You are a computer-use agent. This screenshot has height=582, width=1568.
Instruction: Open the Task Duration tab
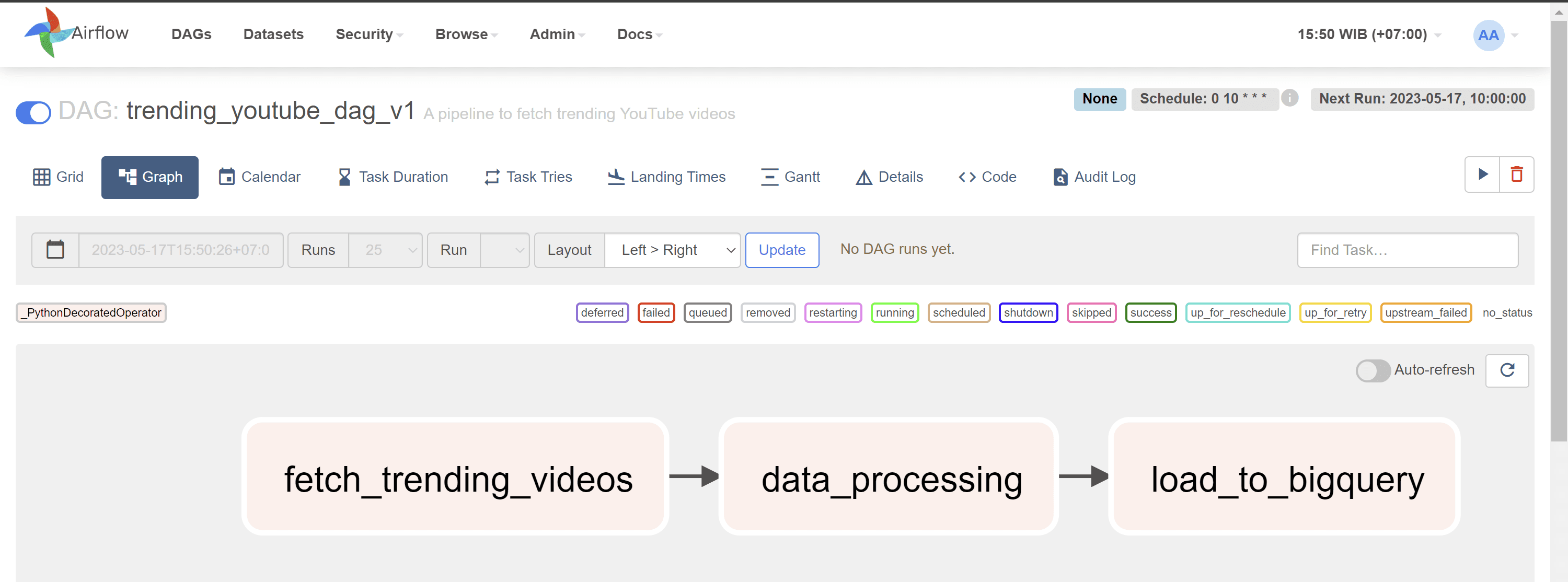[x=393, y=177]
